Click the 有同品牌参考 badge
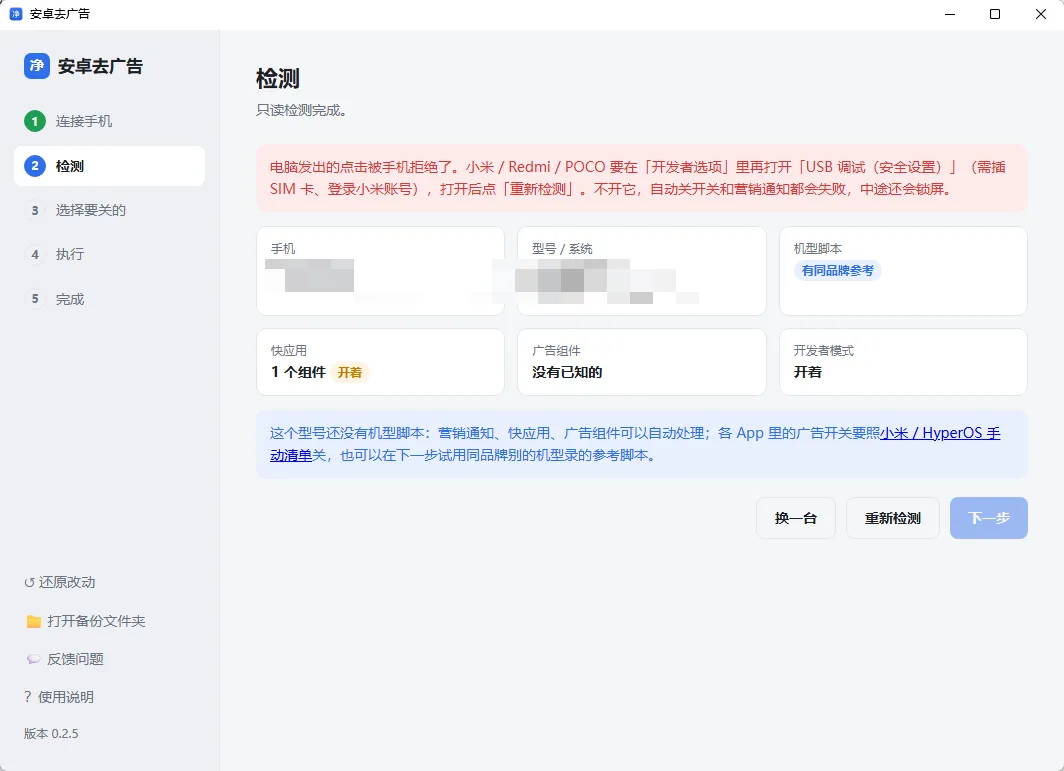1064x771 pixels. tap(837, 271)
